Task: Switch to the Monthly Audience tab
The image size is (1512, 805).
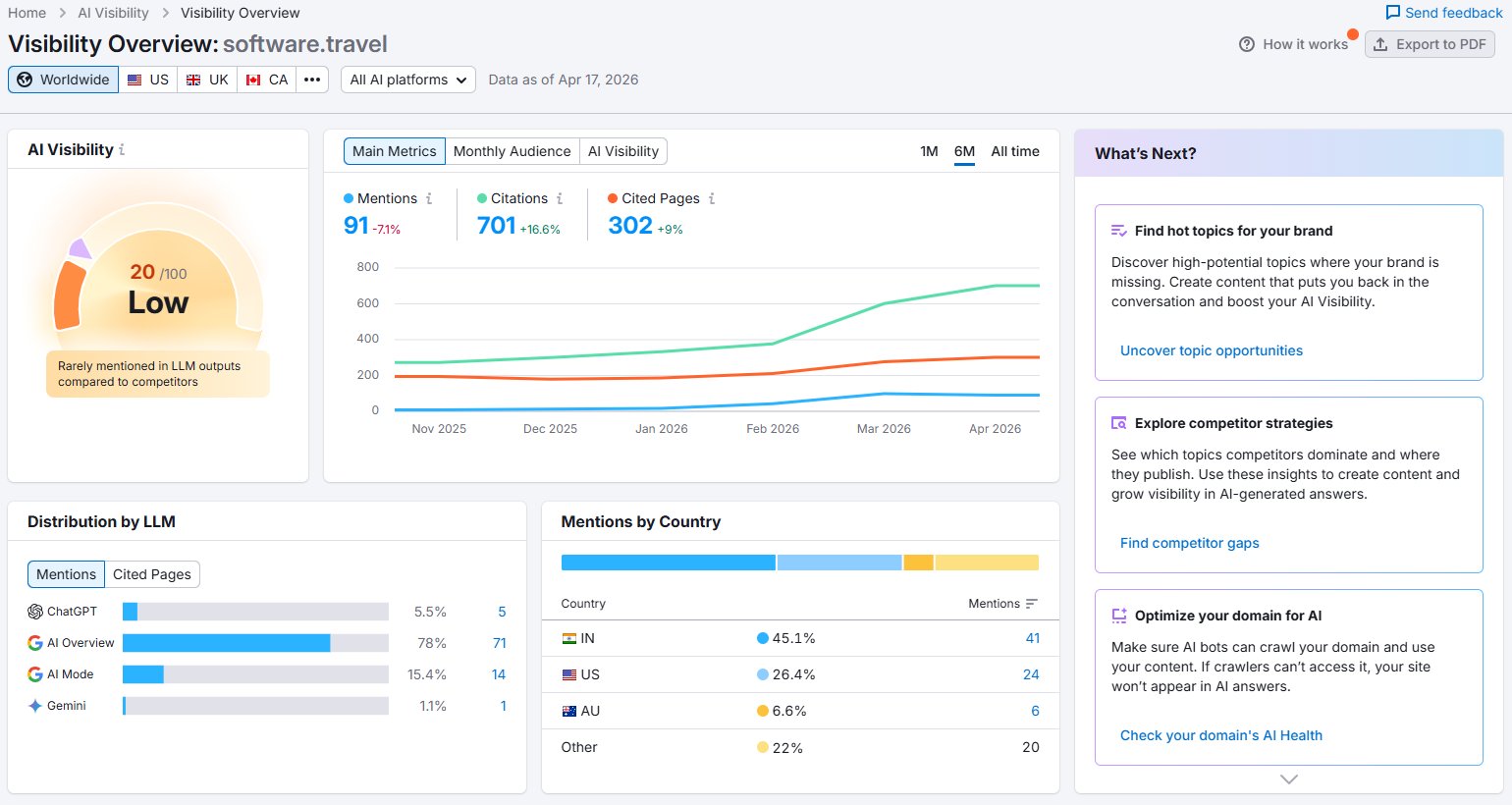Action: (512, 151)
